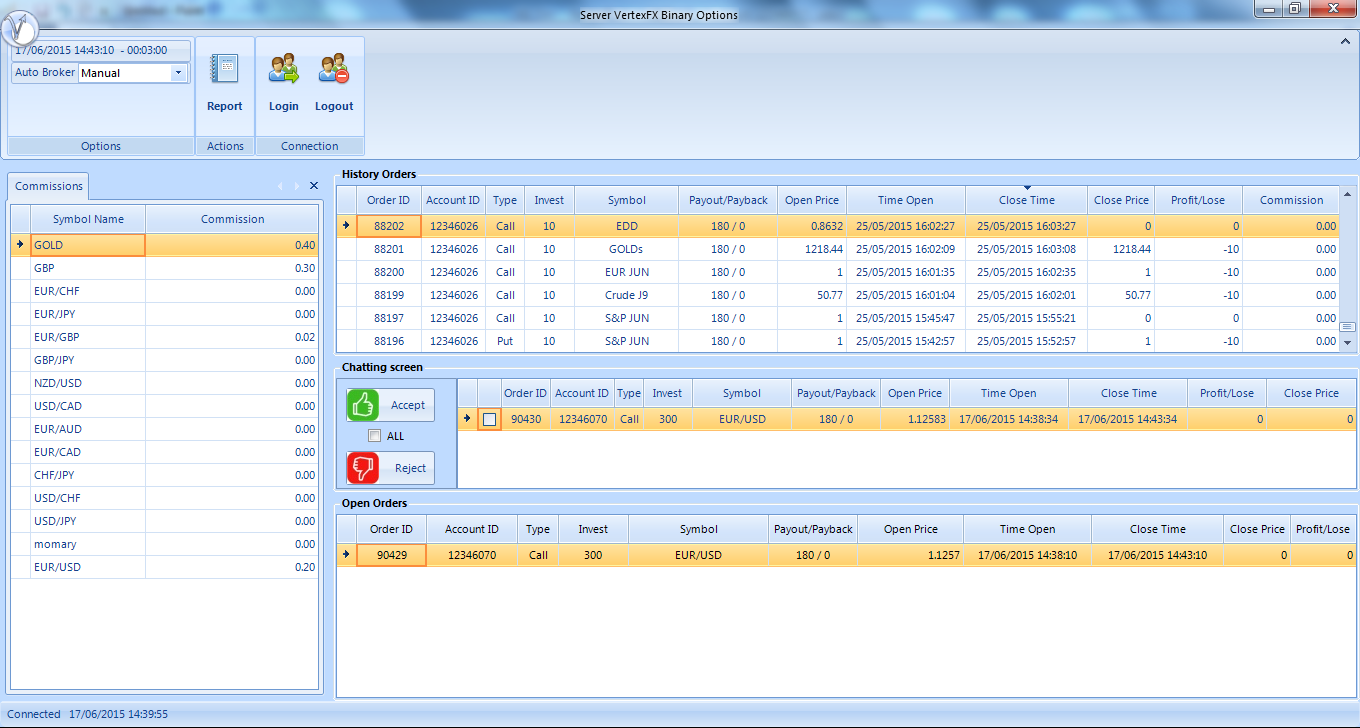Select the GOLD commission row

[x=165, y=245]
